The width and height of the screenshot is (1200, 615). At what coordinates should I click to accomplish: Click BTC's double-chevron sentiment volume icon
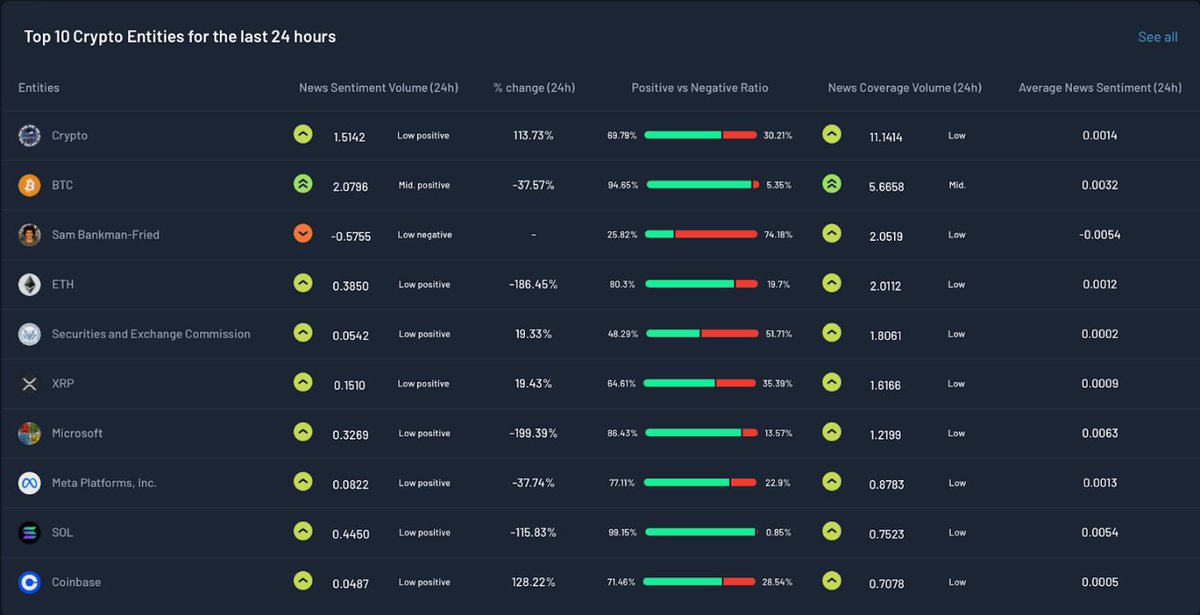coord(303,183)
